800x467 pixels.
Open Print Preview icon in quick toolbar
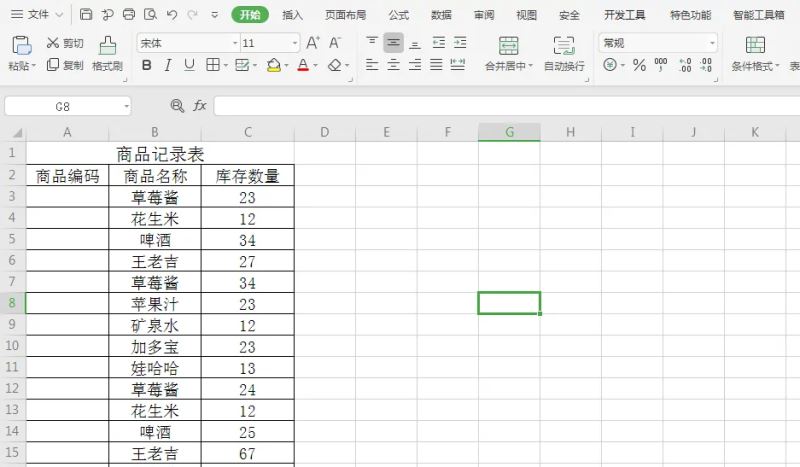tap(151, 14)
